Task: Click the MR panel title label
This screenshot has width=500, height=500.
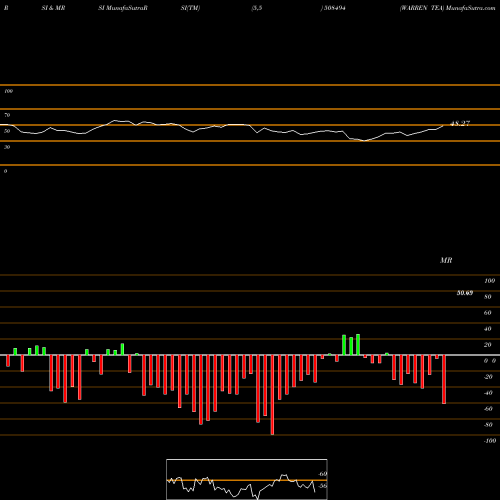Action: (x=446, y=260)
